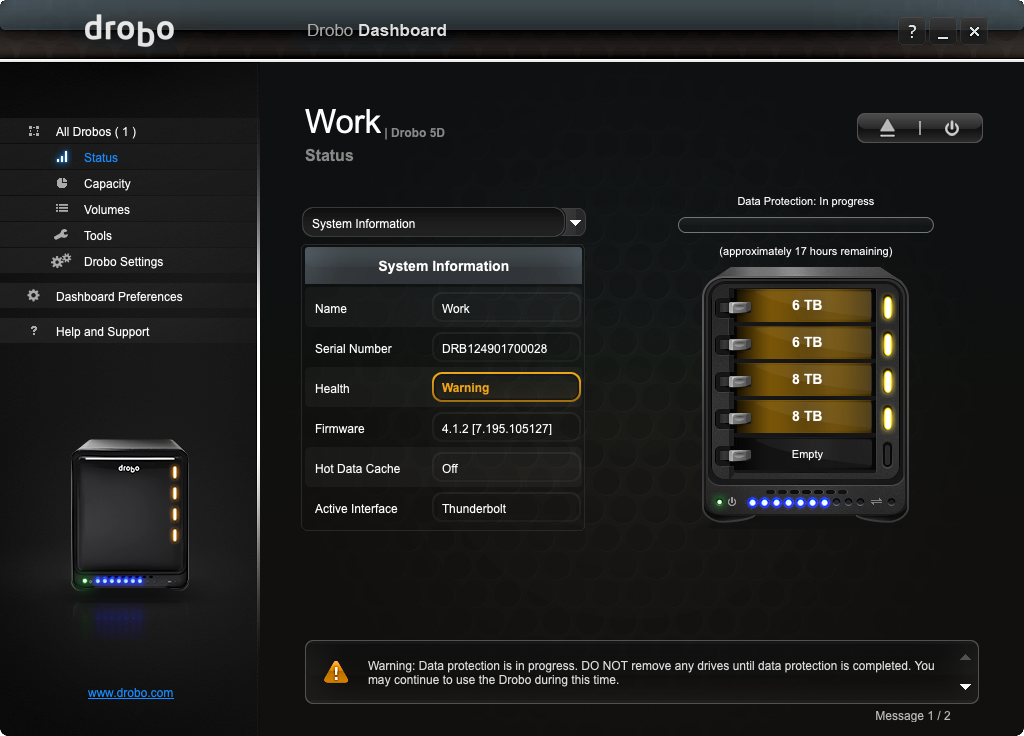
Task: Open the www.drobo.com link
Action: click(131, 693)
